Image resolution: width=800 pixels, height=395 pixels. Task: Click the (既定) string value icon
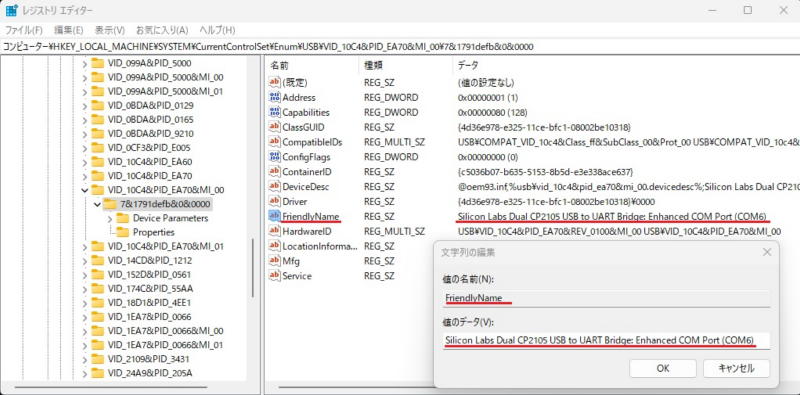[x=274, y=82]
